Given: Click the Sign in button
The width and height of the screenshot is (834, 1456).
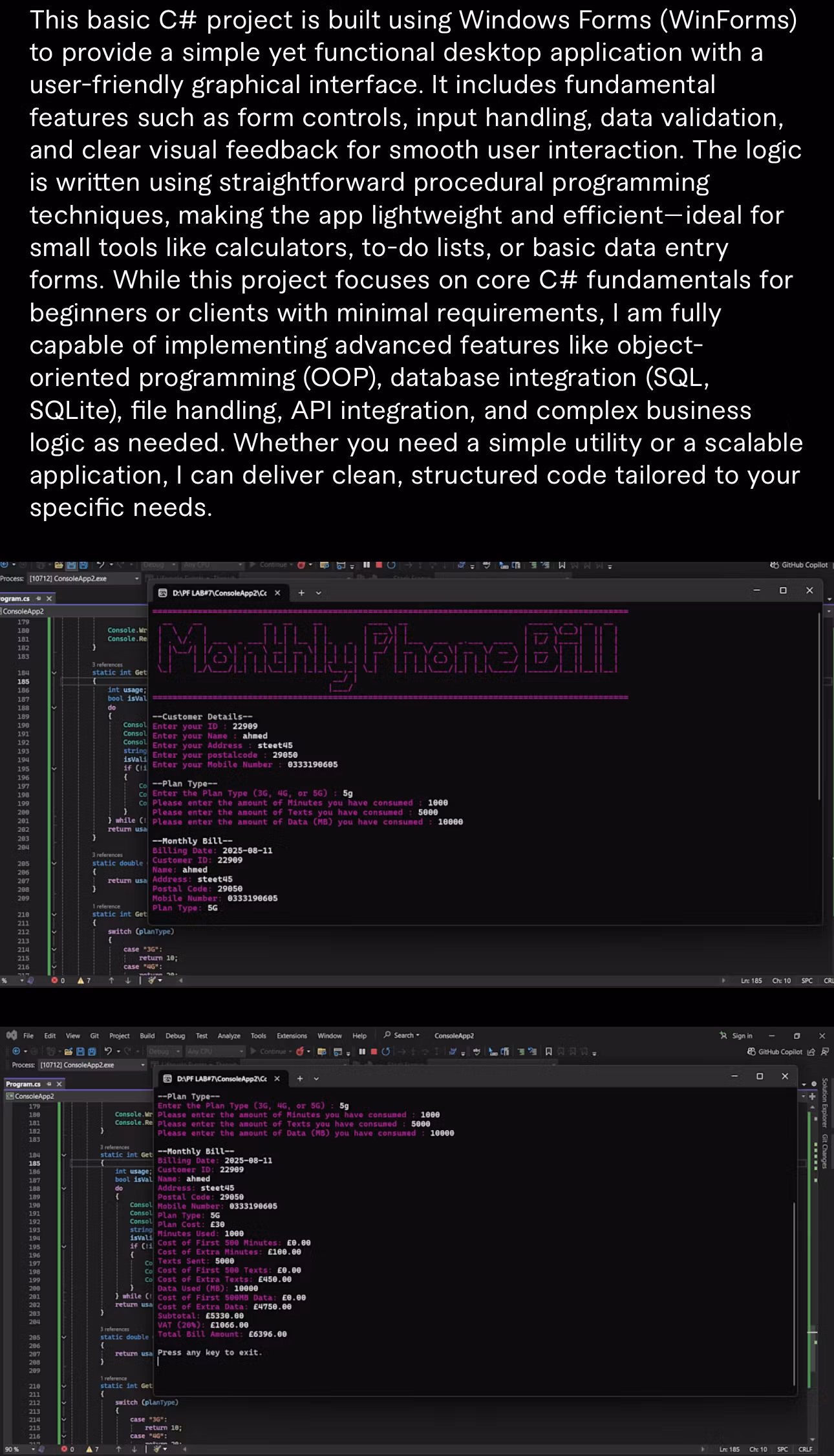Looking at the screenshot, I should (x=736, y=1035).
